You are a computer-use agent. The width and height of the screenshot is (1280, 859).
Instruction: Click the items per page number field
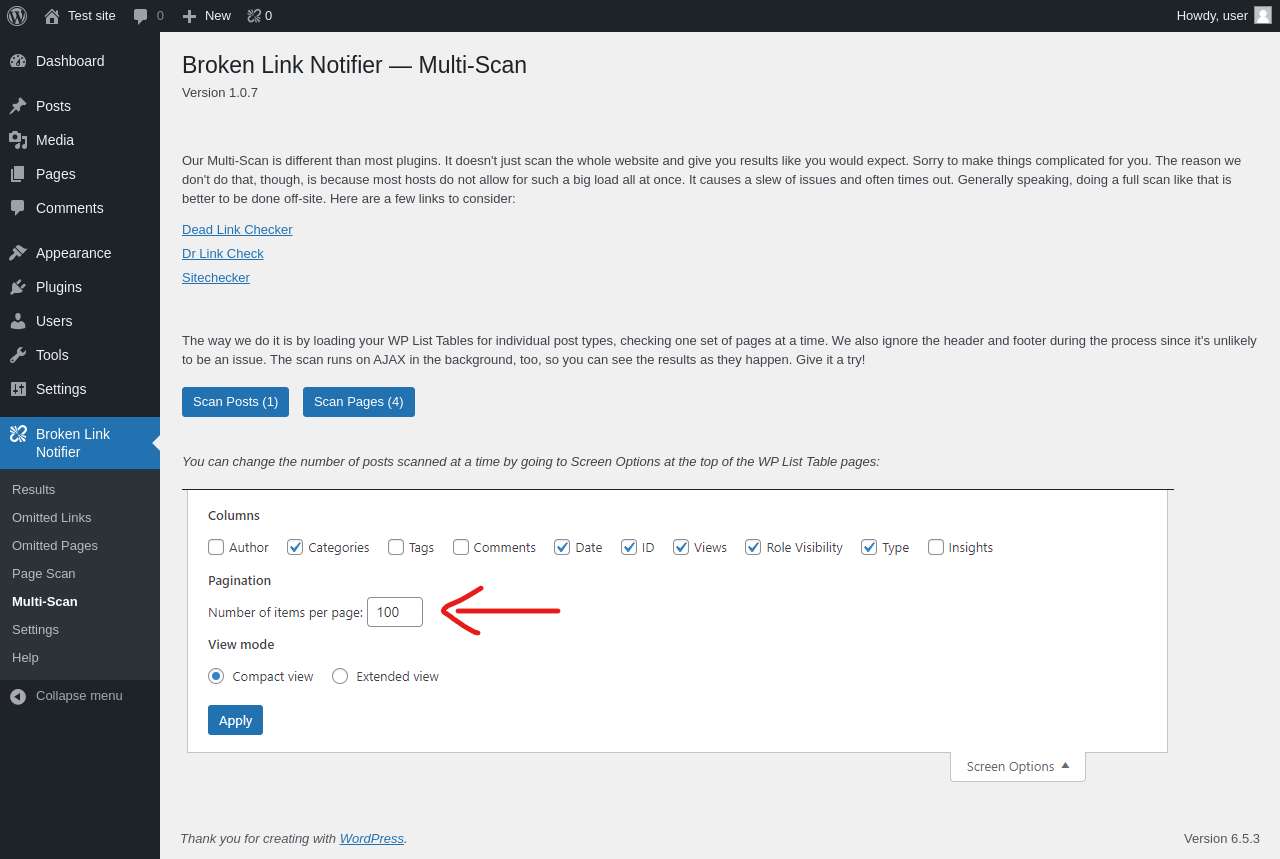394,612
